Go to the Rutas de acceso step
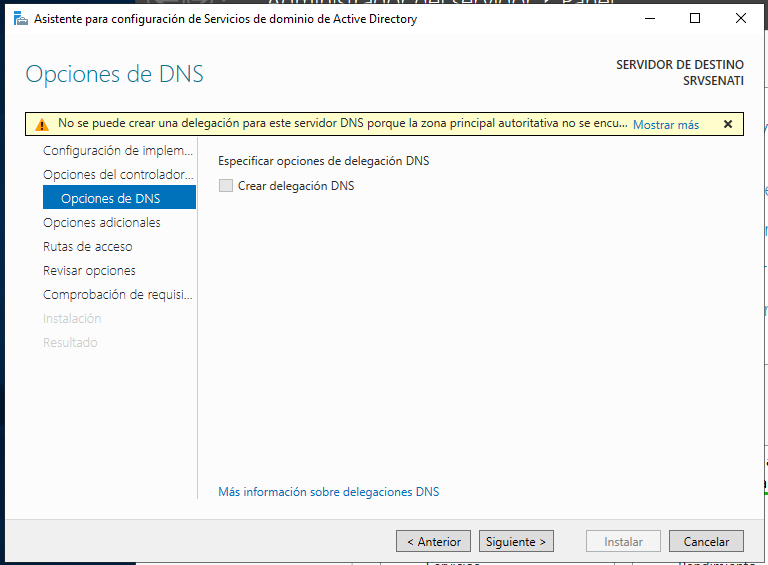 click(88, 246)
